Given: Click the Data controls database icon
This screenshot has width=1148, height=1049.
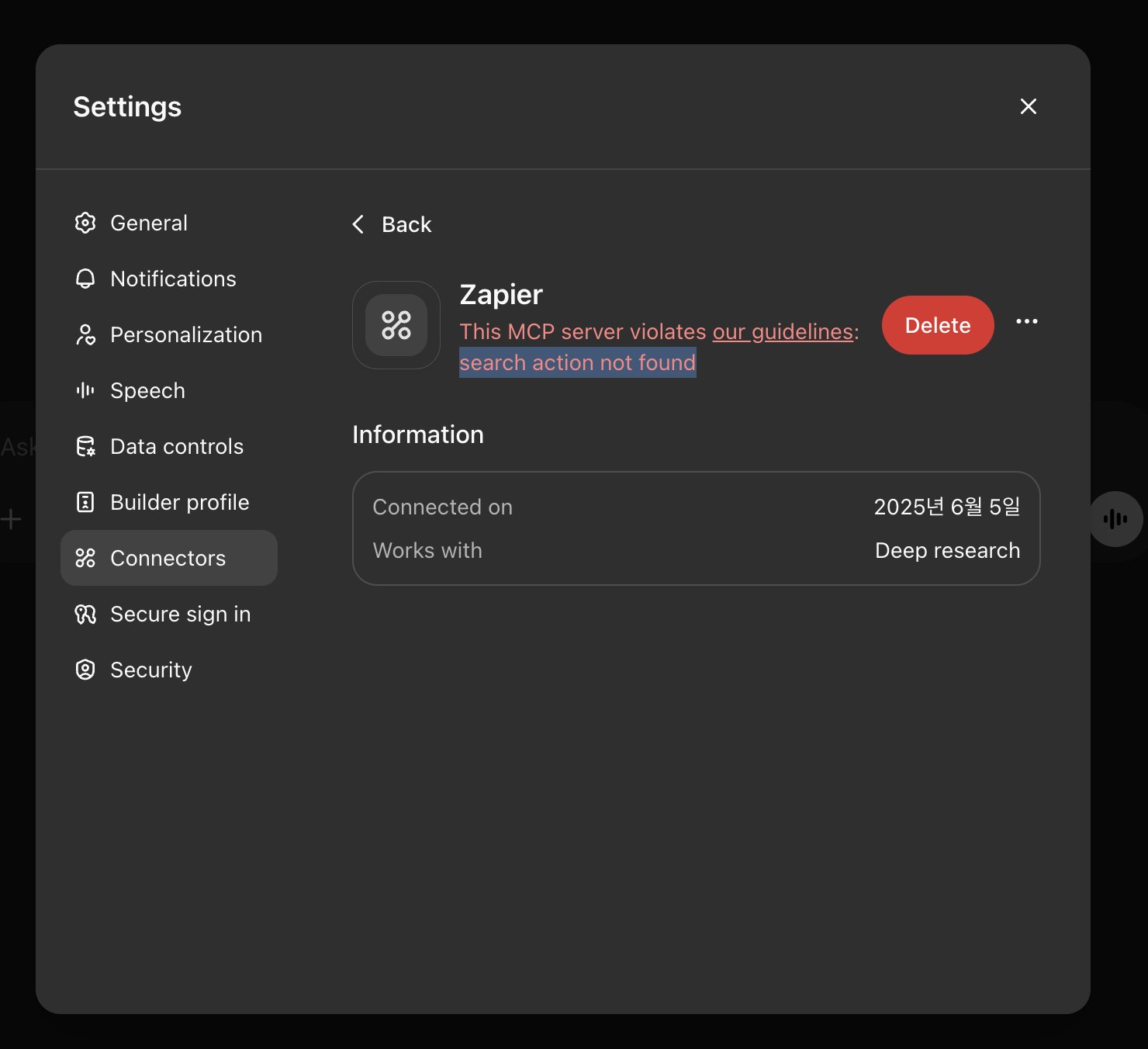Looking at the screenshot, I should point(85,447).
